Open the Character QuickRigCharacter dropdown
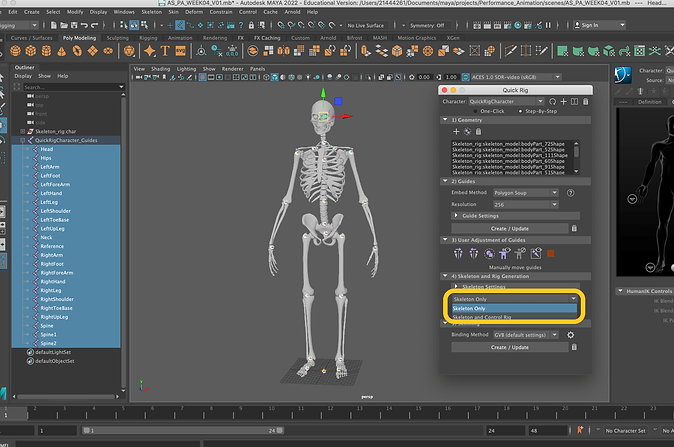The width and height of the screenshot is (674, 447). (506, 101)
